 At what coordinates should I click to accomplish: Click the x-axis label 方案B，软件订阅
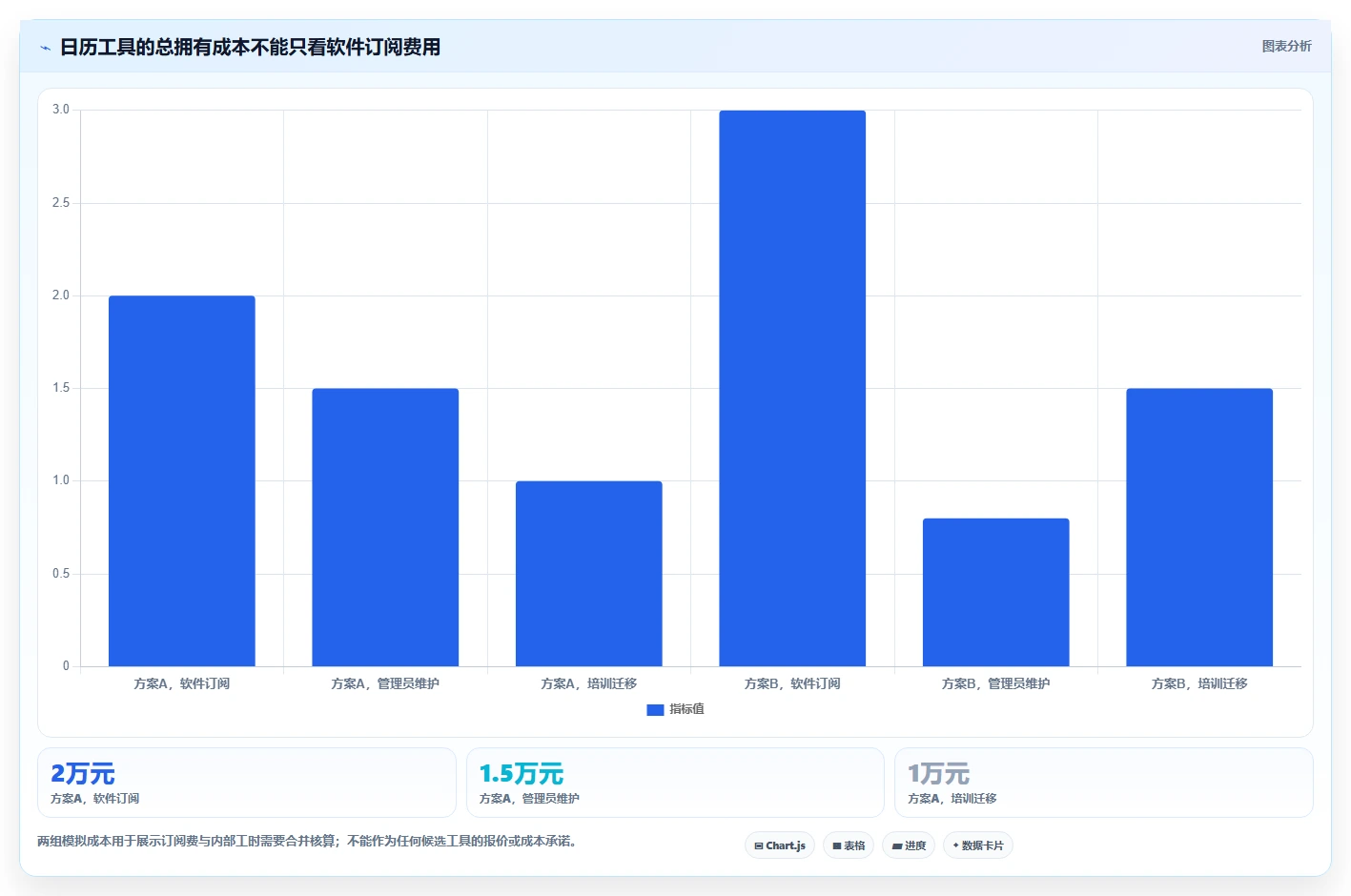(792, 683)
